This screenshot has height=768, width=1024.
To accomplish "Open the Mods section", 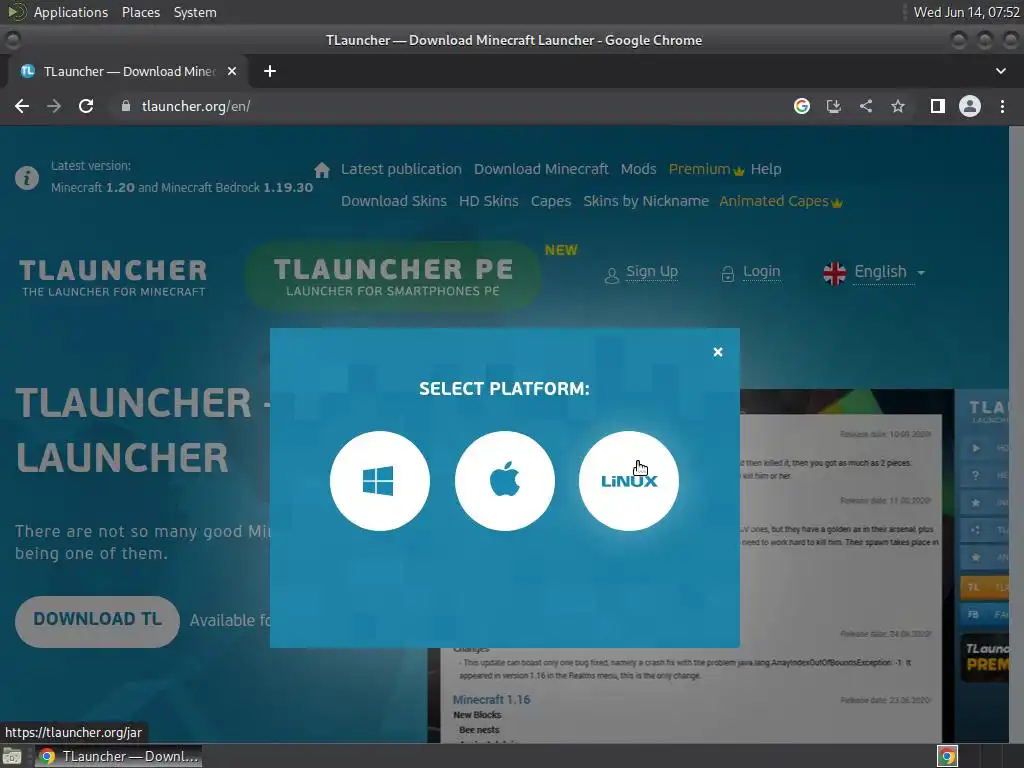I will pos(638,169).
